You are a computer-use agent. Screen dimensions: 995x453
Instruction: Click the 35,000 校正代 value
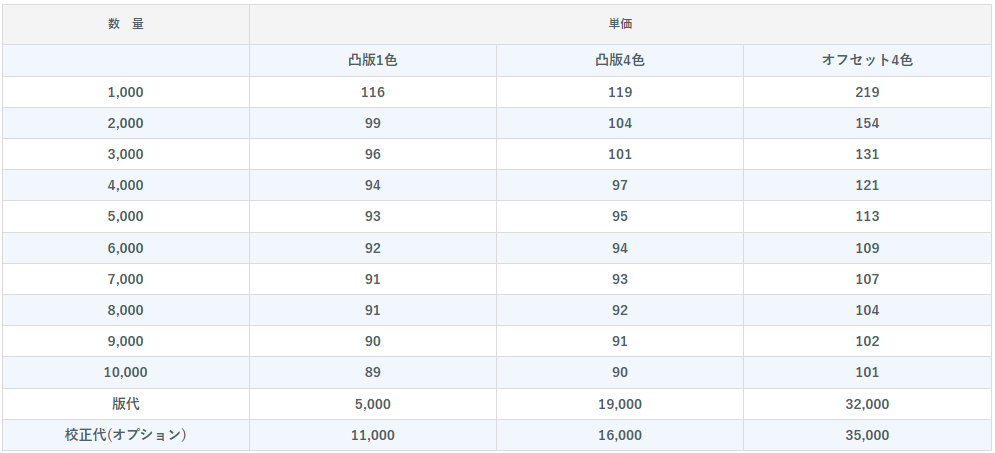(867, 435)
